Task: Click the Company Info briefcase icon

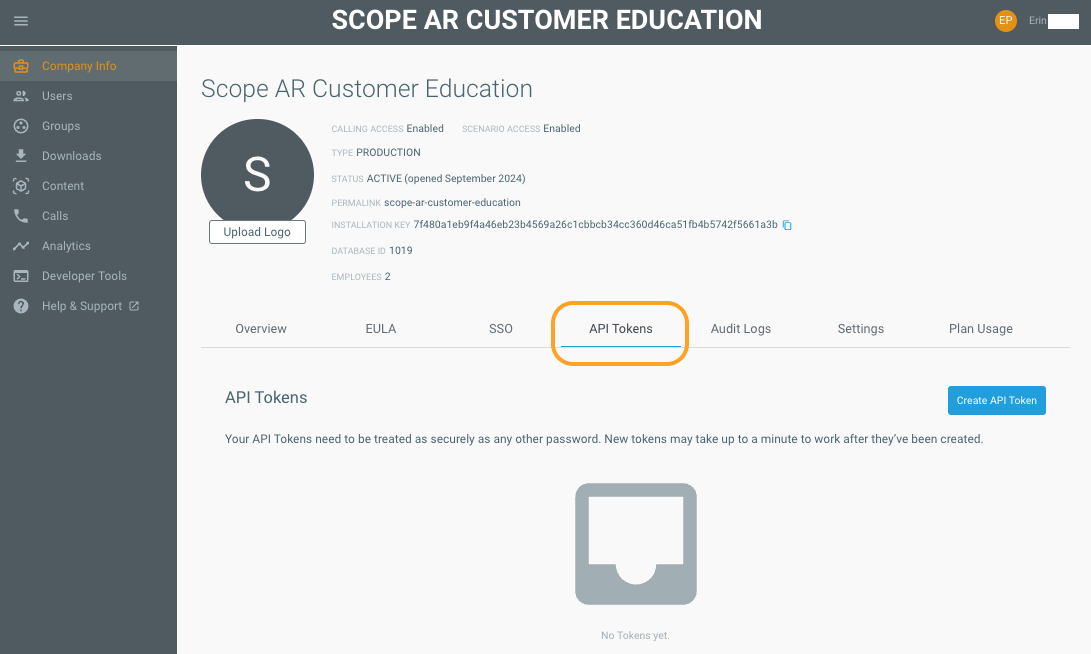Action: point(21,66)
